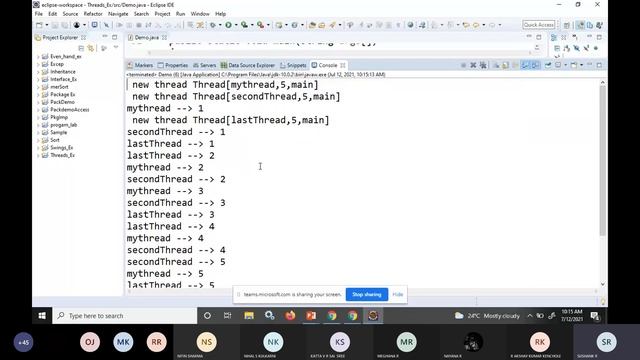Screen dimensions: 640x360
Task: Click the Open Type icon in the toolbar
Action: click(x=312, y=25)
